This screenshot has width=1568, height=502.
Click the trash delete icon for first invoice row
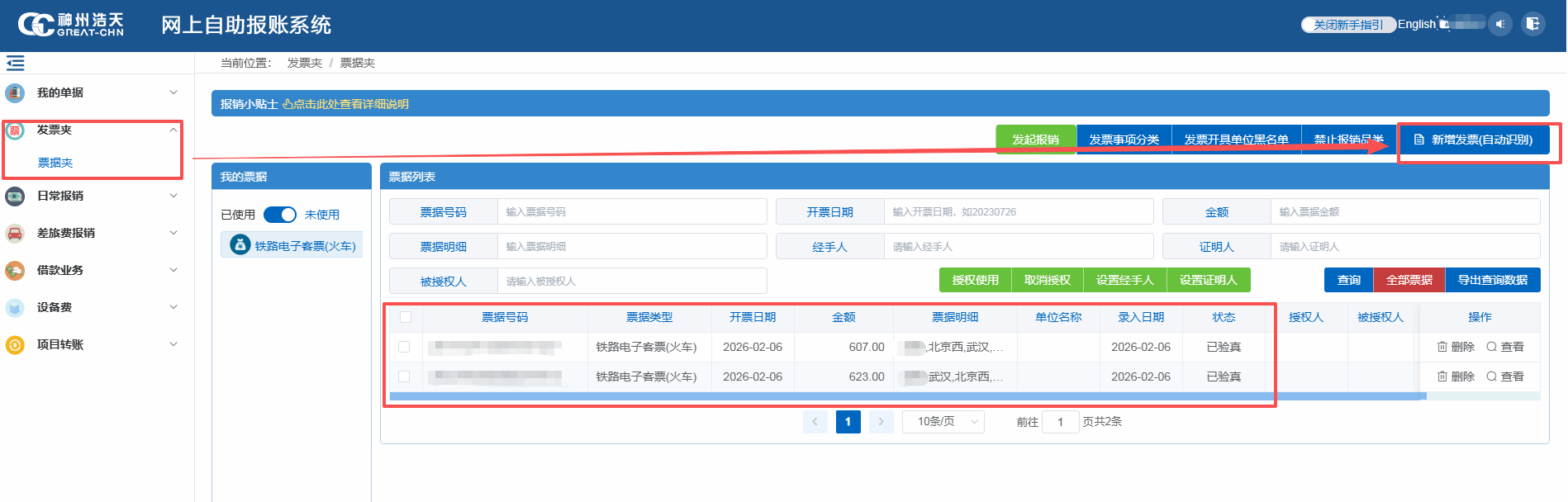pyautogui.click(x=1442, y=347)
